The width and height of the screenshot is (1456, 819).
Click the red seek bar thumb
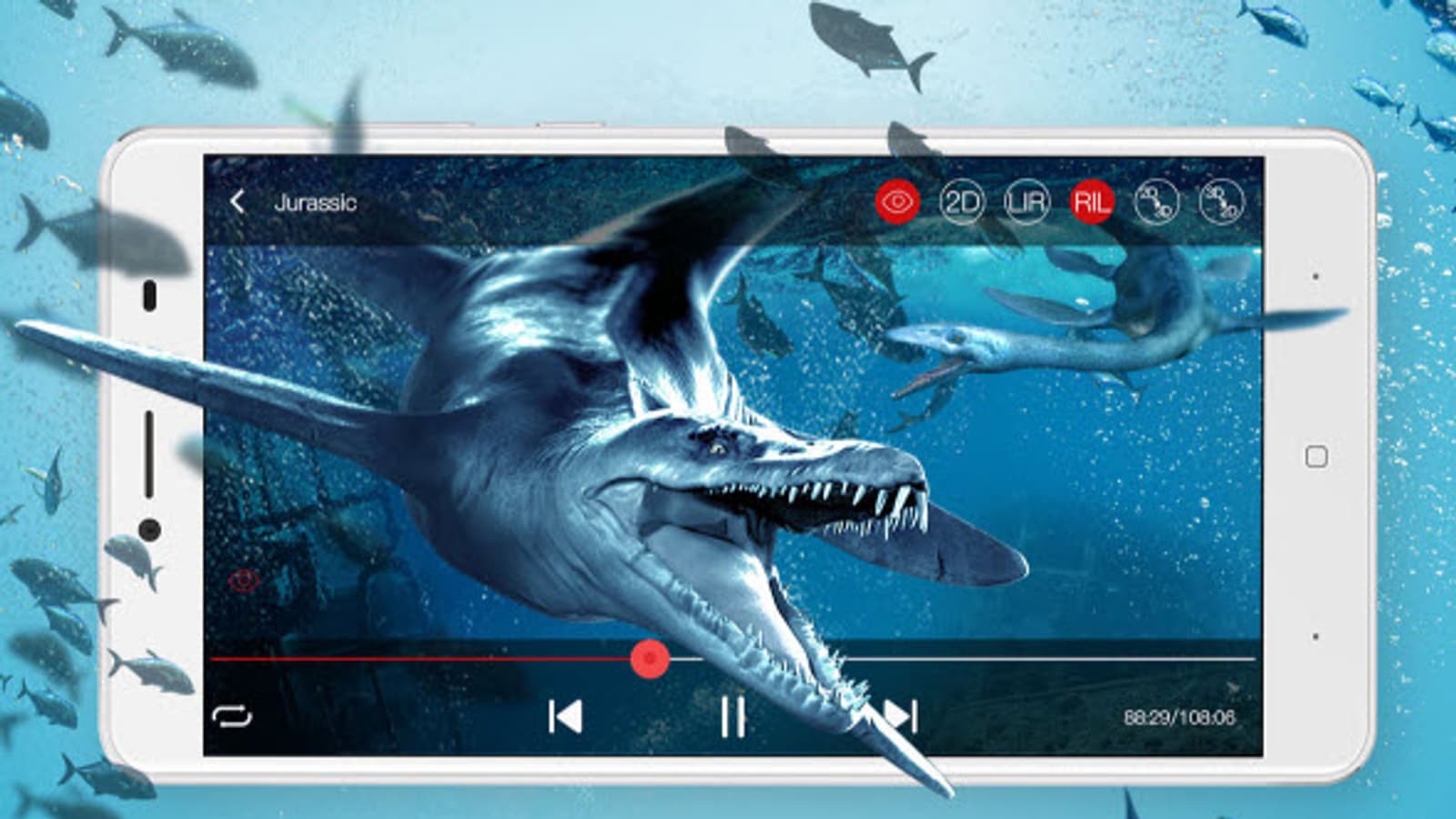650,658
